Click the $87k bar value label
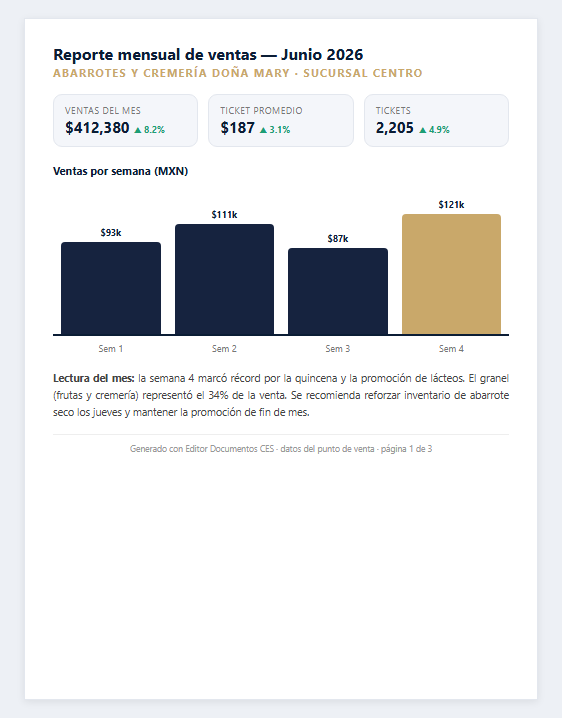The image size is (562, 718). click(338, 239)
